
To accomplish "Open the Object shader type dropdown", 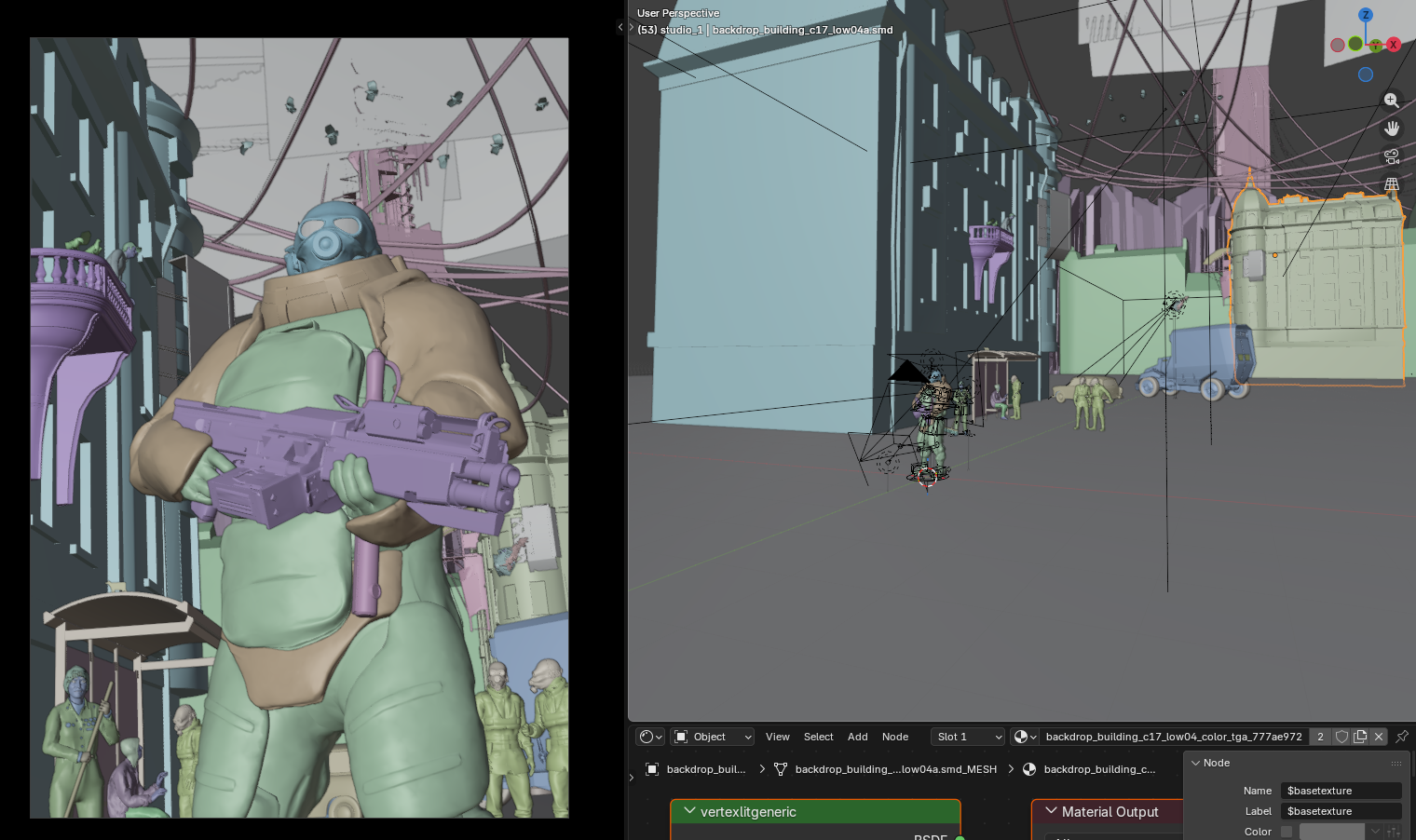I will click(x=713, y=737).
